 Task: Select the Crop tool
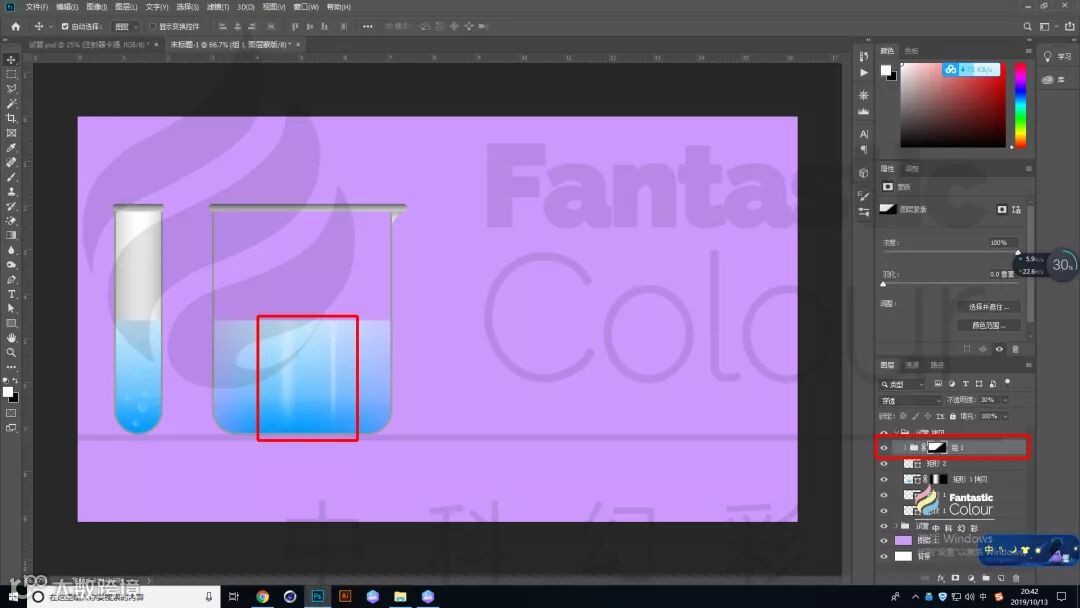pyautogui.click(x=11, y=118)
